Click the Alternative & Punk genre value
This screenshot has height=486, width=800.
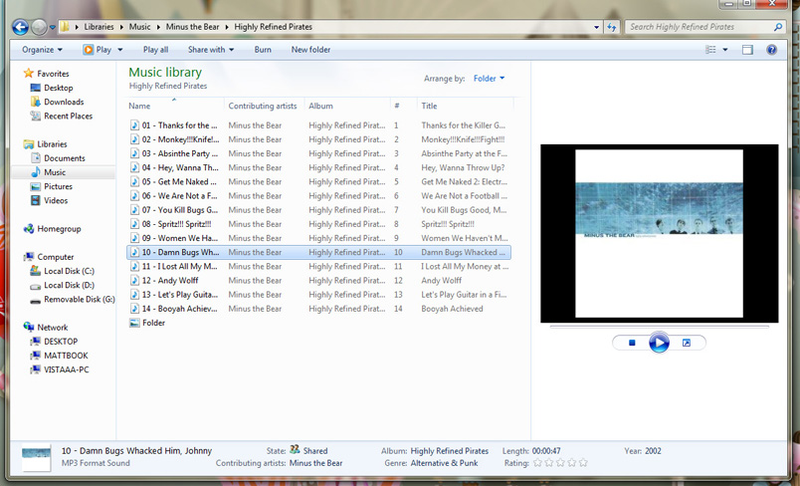click(x=444, y=463)
